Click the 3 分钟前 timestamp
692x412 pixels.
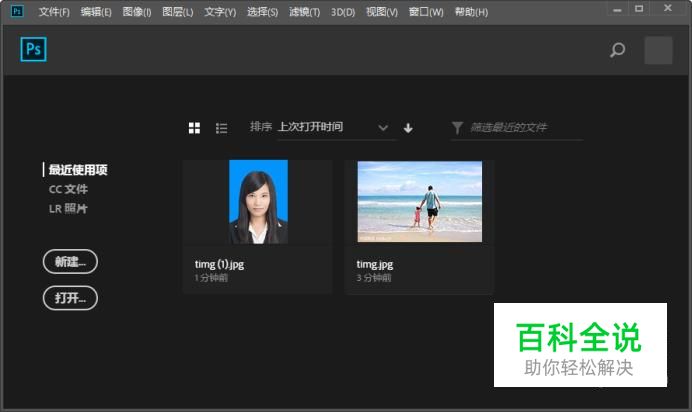373,278
